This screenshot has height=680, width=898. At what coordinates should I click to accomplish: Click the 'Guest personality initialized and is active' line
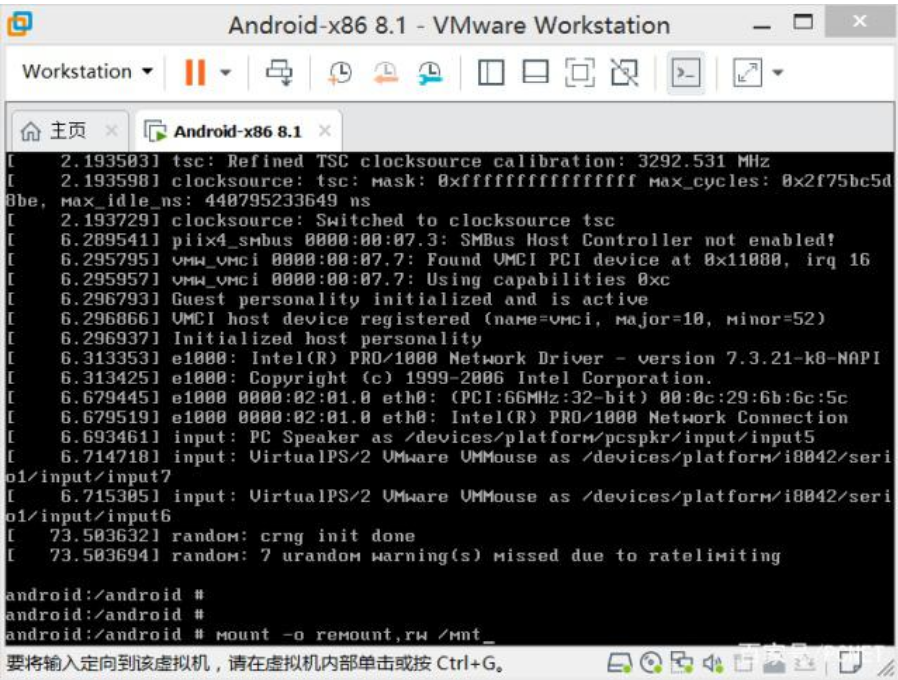coord(327,299)
